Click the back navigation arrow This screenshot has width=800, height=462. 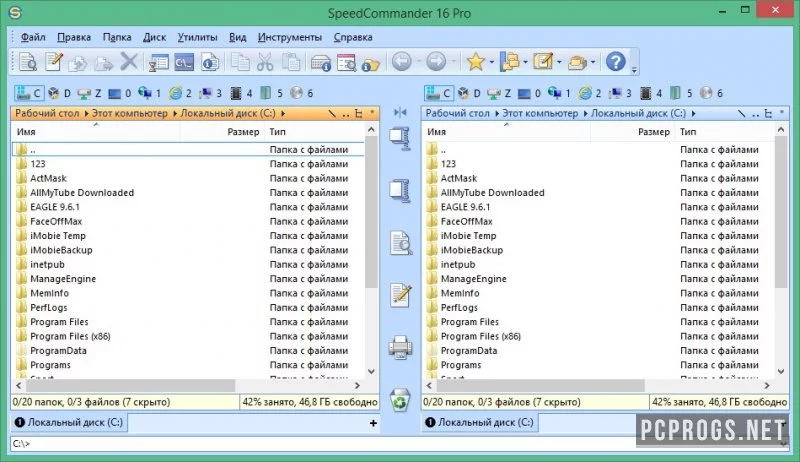coord(402,62)
